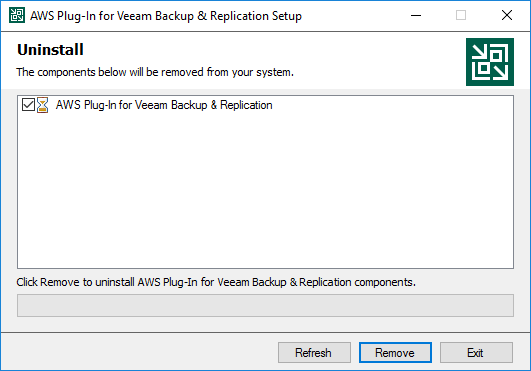Minimize the setup window
531x371 pixels.
pos(416,16)
